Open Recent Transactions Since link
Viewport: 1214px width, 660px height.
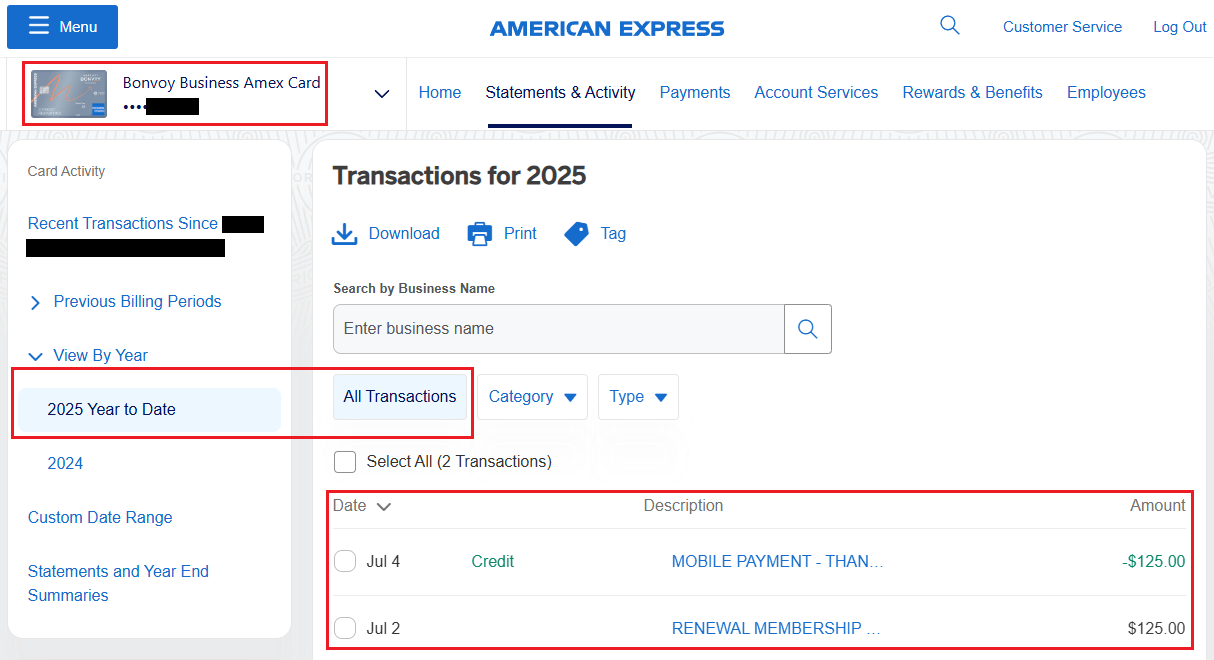point(123,223)
